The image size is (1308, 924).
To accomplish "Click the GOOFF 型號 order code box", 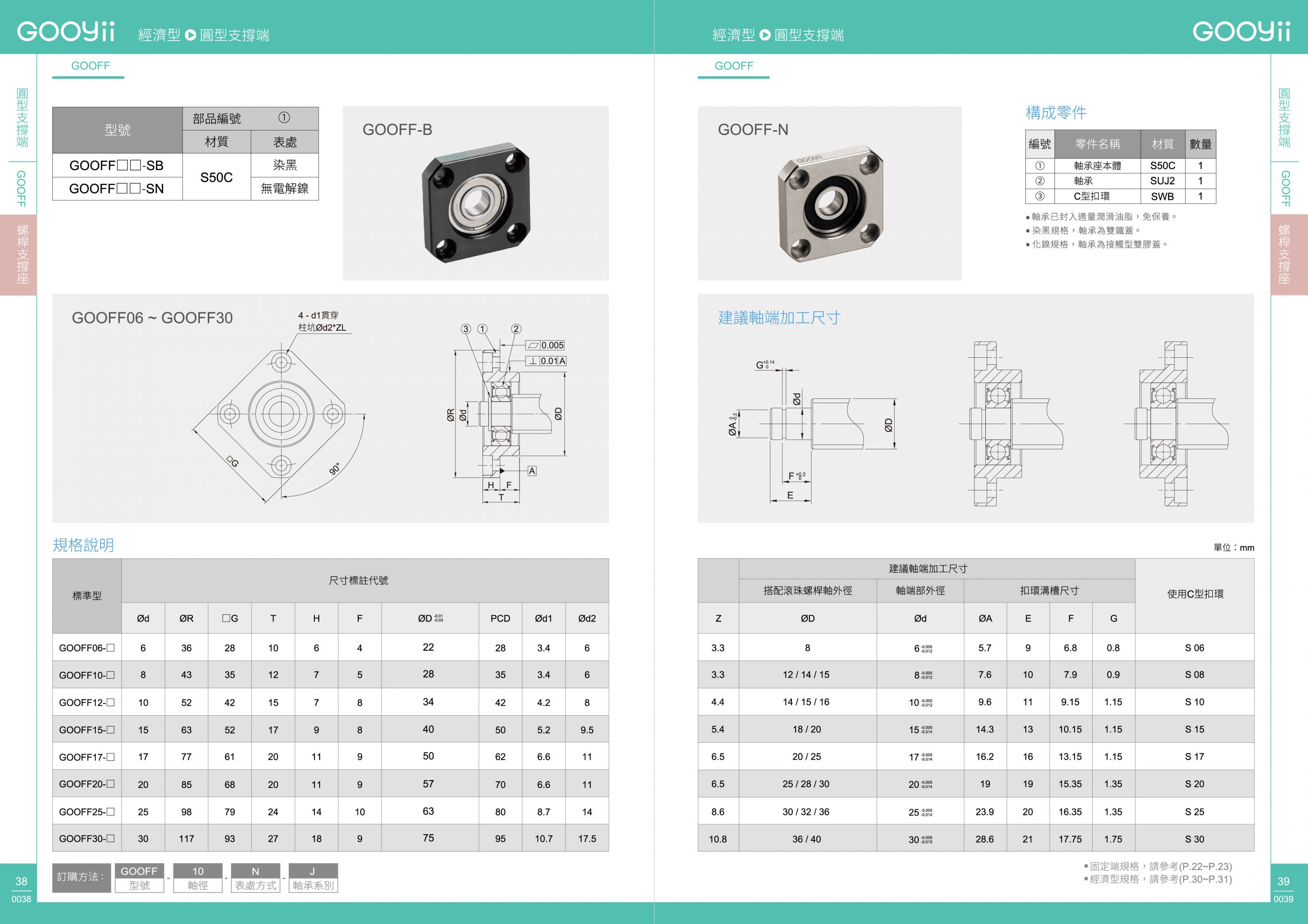I will pos(139,878).
